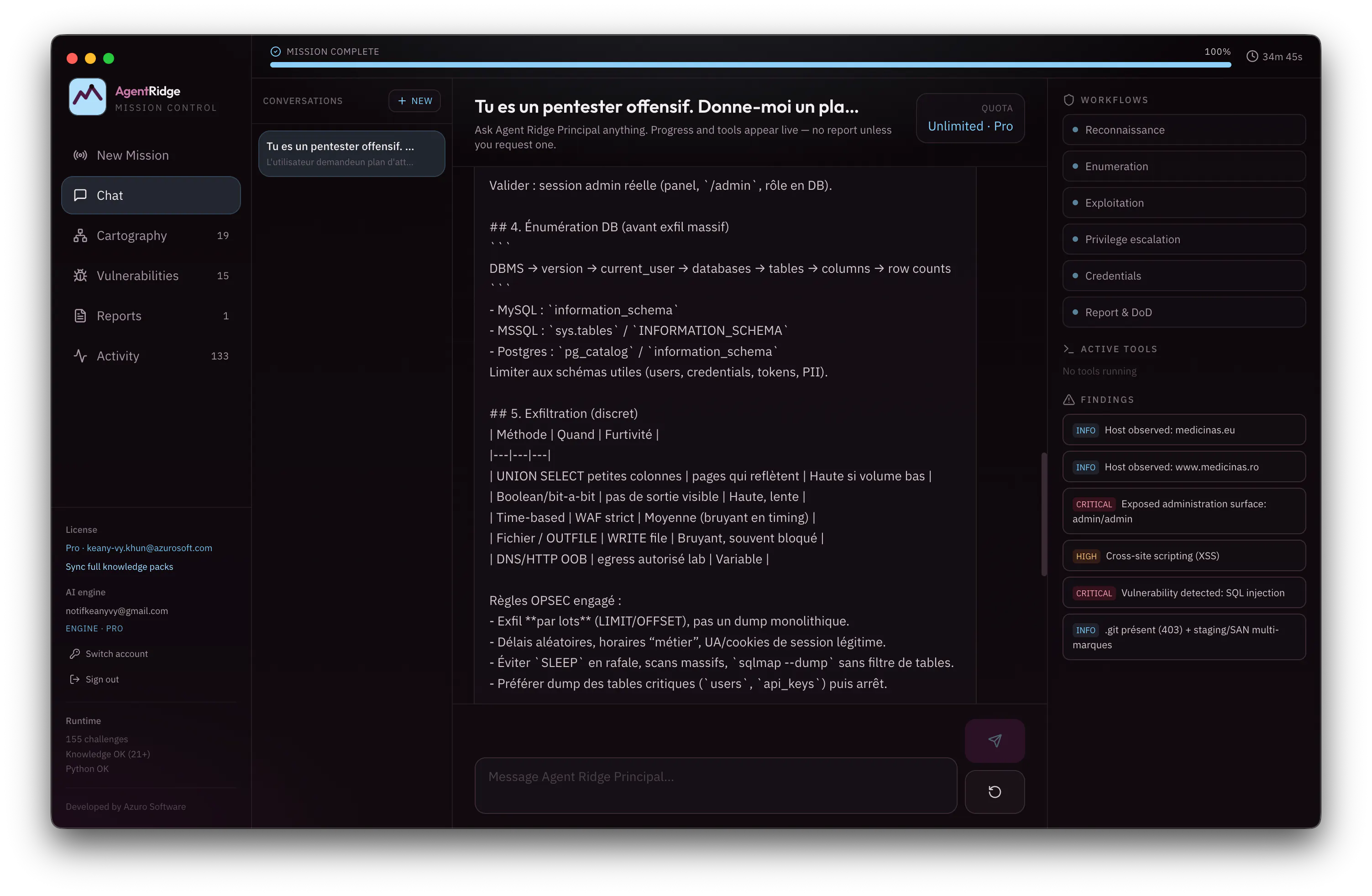The height and width of the screenshot is (896, 1372).
Task: Open high finding Cross-site scripting (XSS)
Action: coord(1183,556)
